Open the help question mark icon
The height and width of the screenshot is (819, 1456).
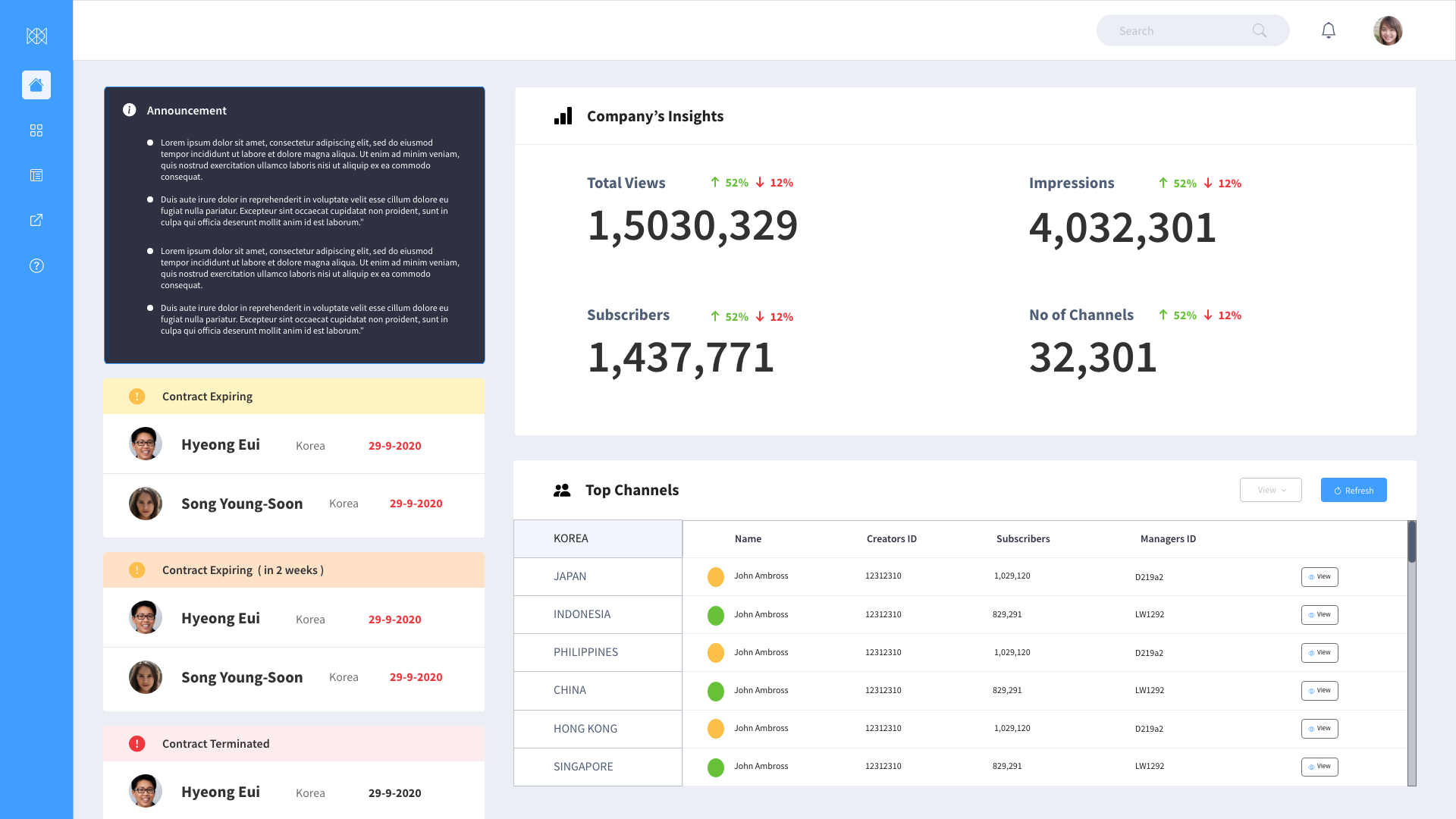36,265
